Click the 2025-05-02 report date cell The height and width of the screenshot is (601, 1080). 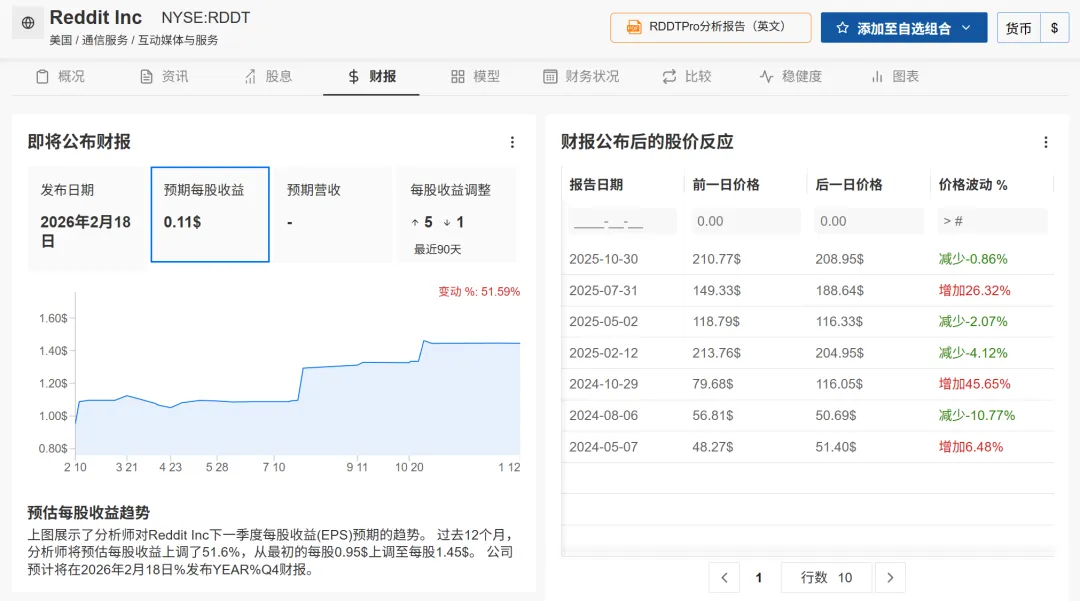pos(603,321)
